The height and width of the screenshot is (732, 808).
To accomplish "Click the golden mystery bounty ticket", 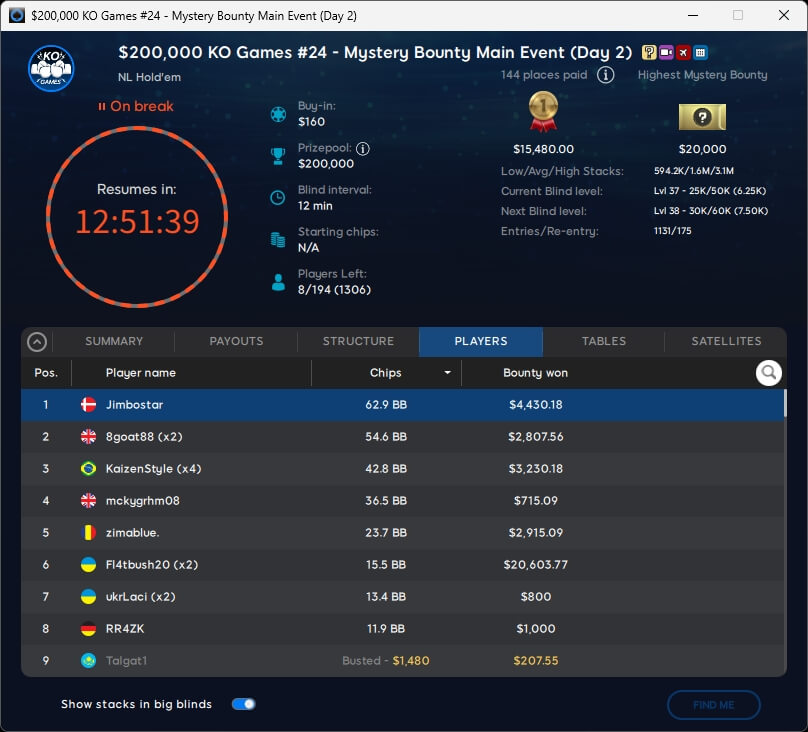I will [702, 117].
